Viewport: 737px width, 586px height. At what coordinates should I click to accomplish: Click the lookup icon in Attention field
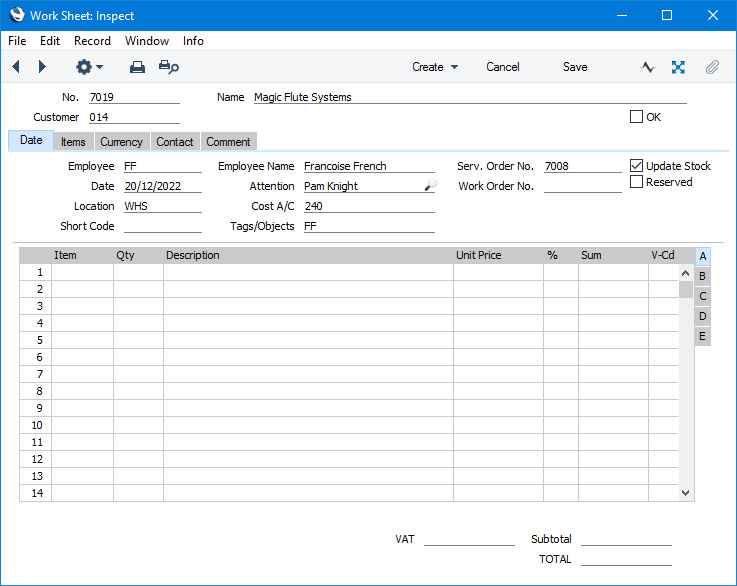[x=430, y=186]
